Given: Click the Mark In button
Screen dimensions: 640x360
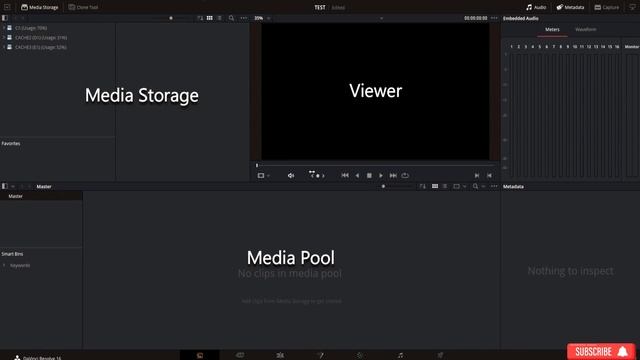Looking at the screenshot, I should (x=477, y=176).
